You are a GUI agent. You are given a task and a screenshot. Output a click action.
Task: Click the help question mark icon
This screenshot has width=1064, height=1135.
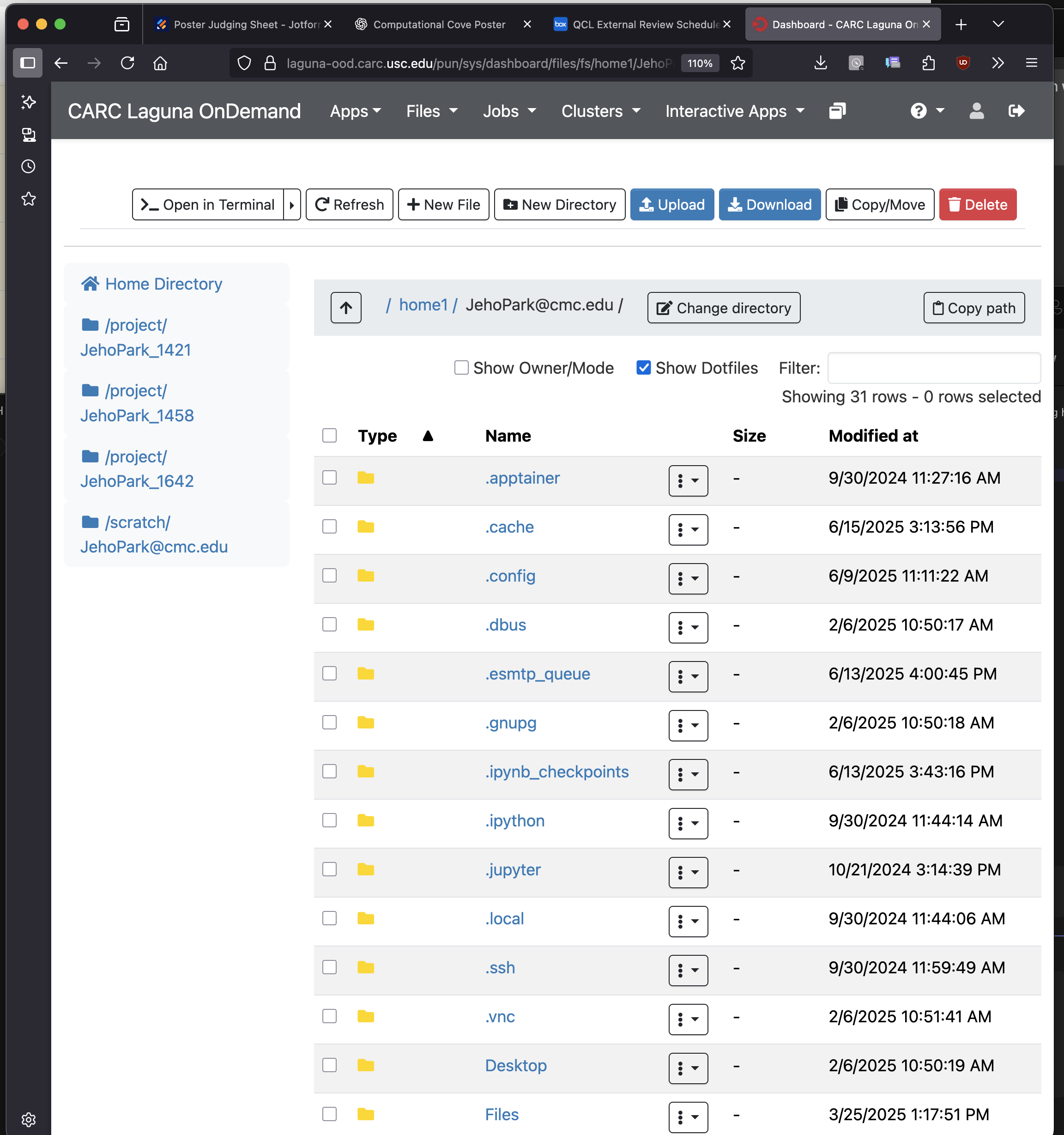[919, 111]
